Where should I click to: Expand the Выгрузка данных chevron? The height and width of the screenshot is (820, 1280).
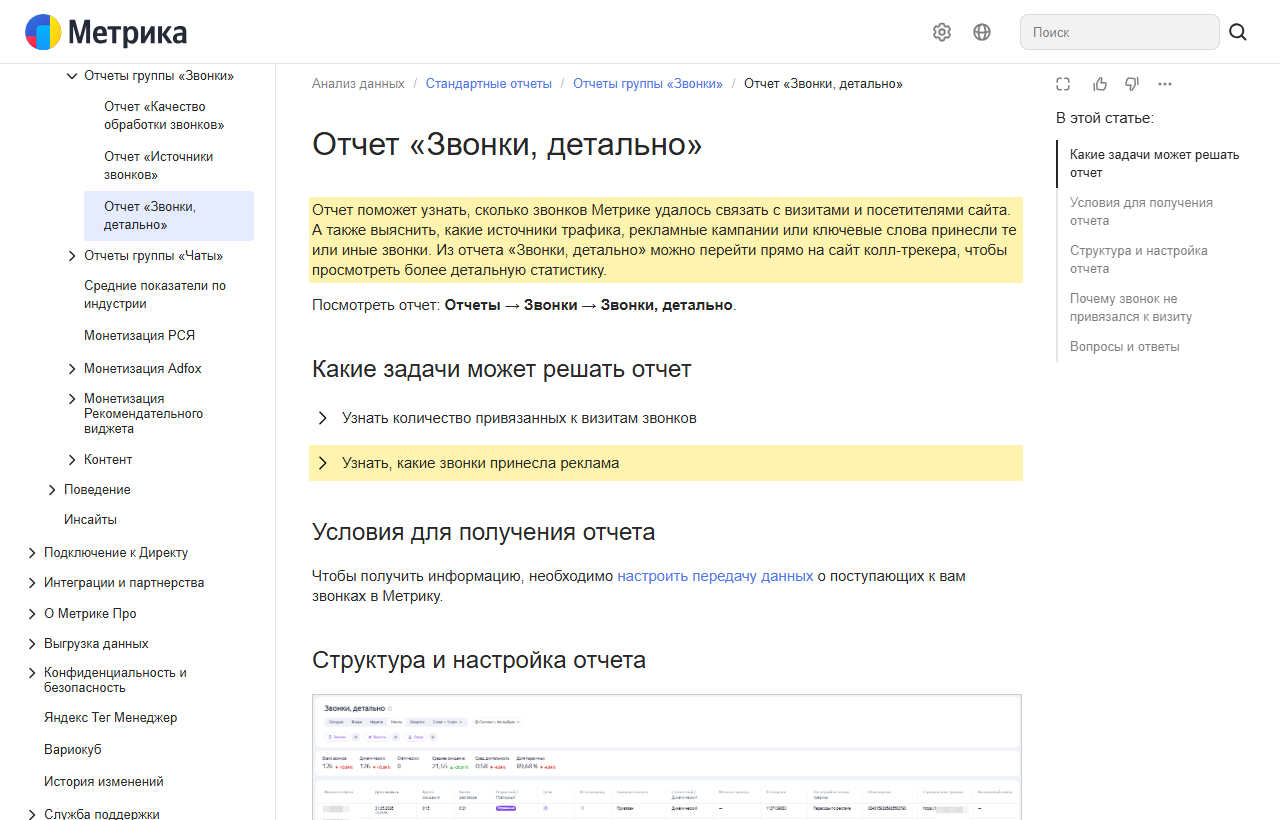(x=32, y=644)
